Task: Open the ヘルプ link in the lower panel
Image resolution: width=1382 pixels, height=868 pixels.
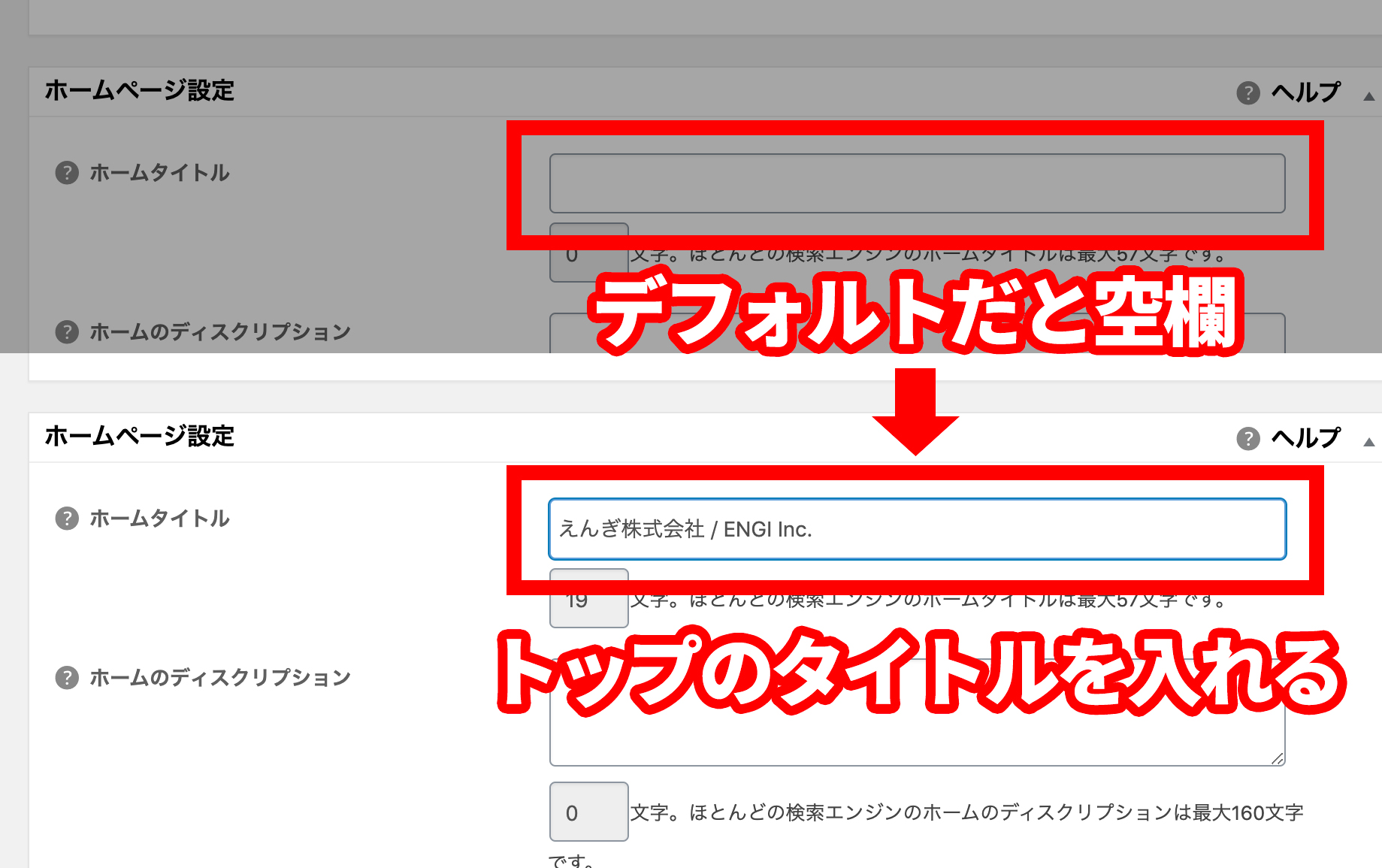Action: coord(1305,437)
